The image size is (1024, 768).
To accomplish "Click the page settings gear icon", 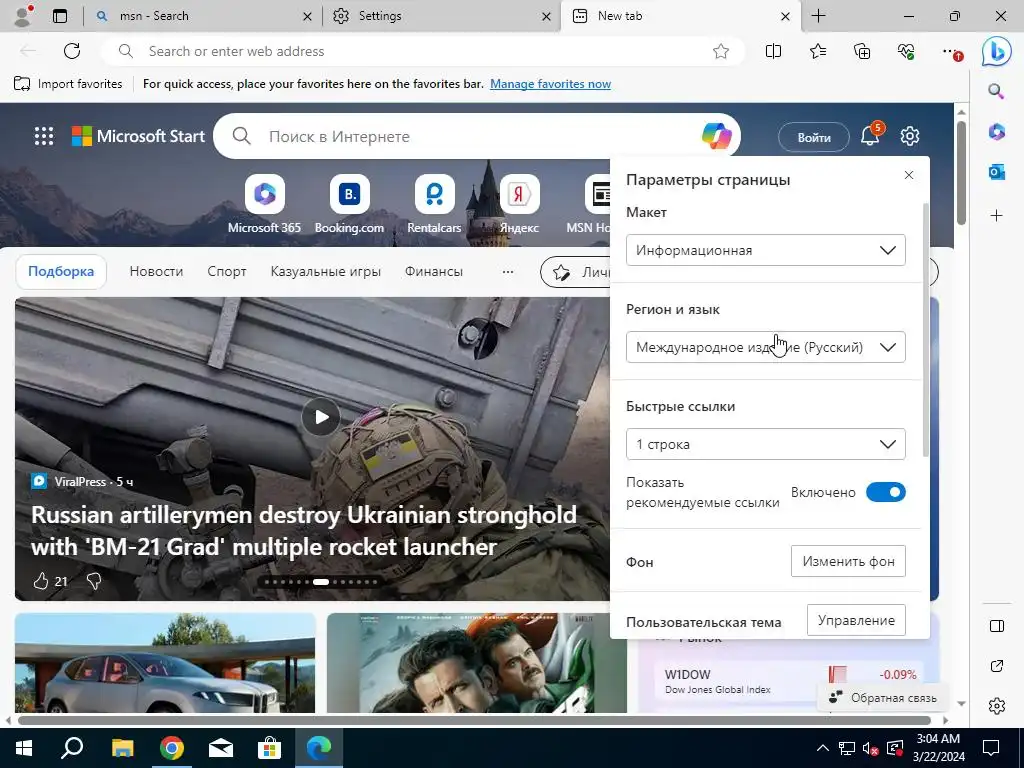I will click(910, 136).
